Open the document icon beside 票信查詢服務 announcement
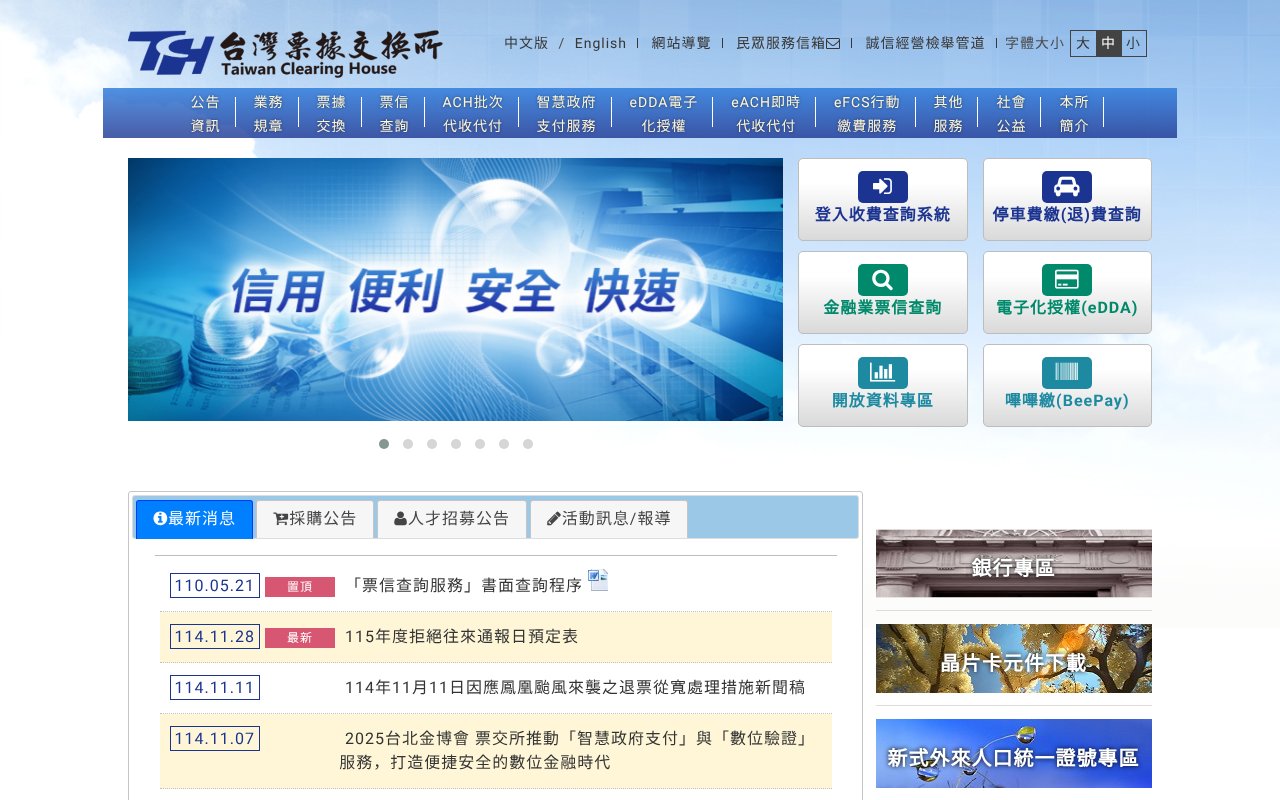1280x800 pixels. tap(598, 580)
